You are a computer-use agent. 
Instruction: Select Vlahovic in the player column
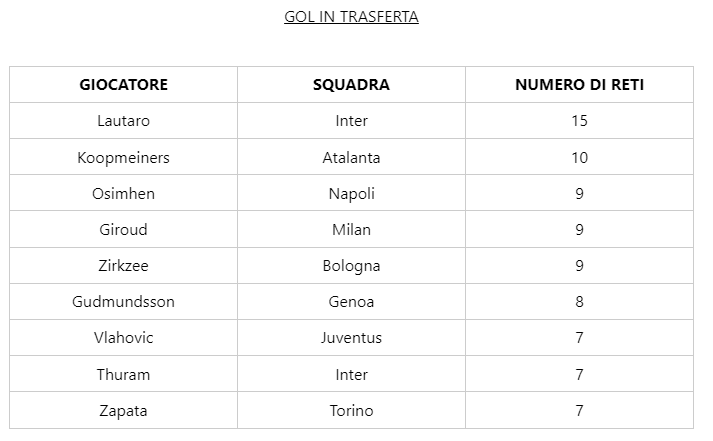[124, 338]
